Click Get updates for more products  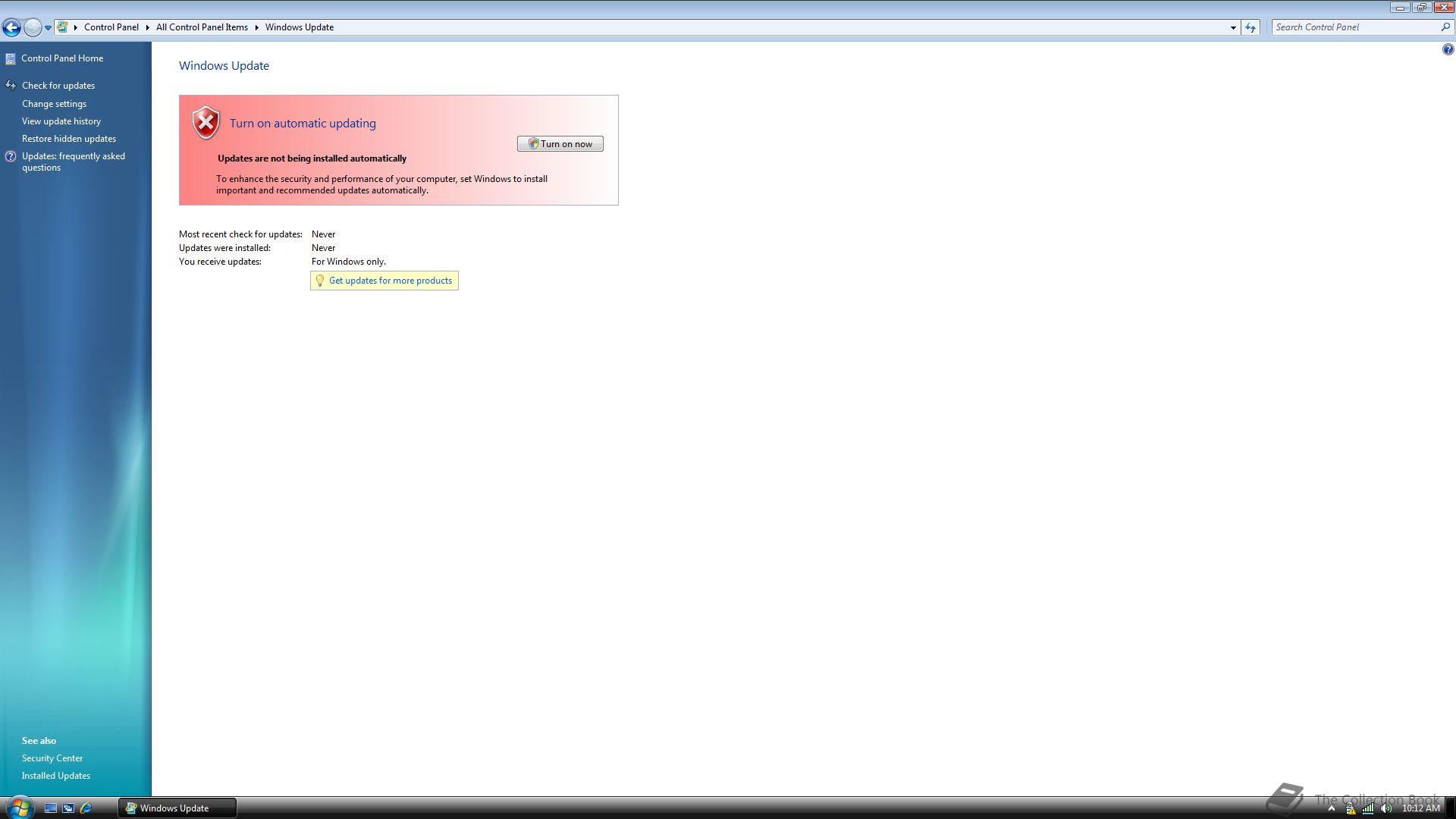tap(391, 281)
